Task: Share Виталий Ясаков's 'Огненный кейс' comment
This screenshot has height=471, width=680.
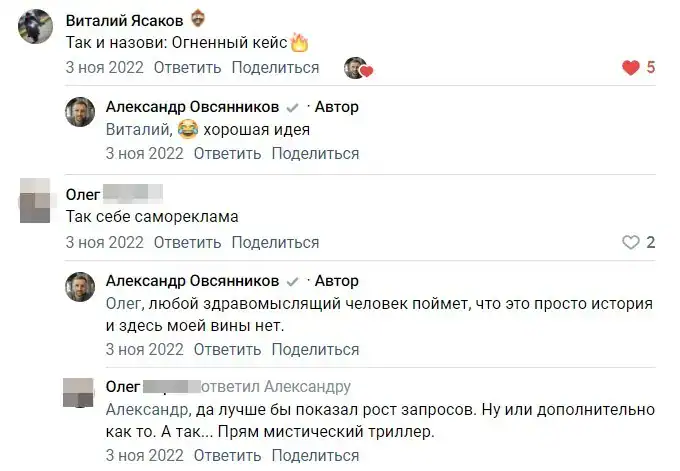Action: coord(275,68)
